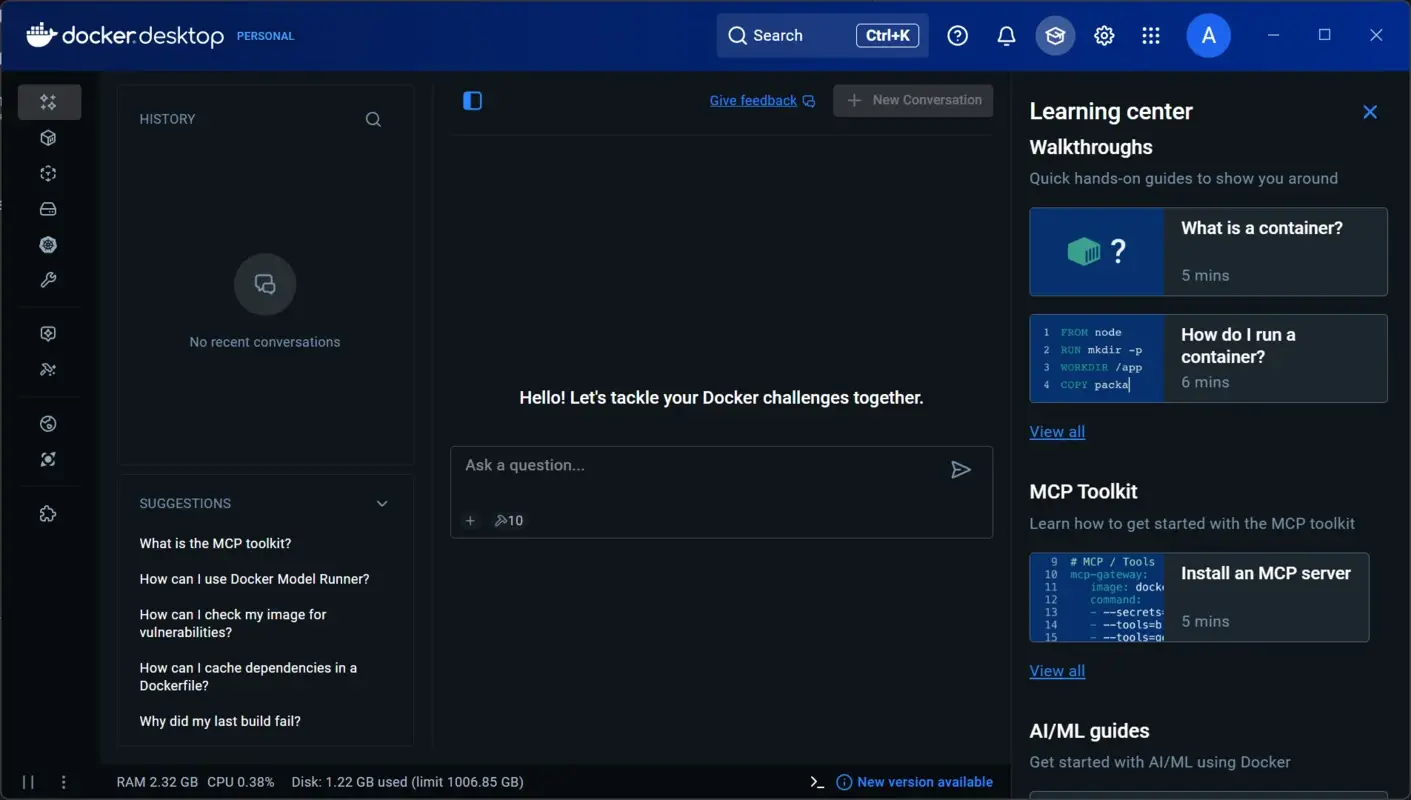Open the apps grid menu in the title bar
Viewport: 1411px width, 800px height.
1150,35
